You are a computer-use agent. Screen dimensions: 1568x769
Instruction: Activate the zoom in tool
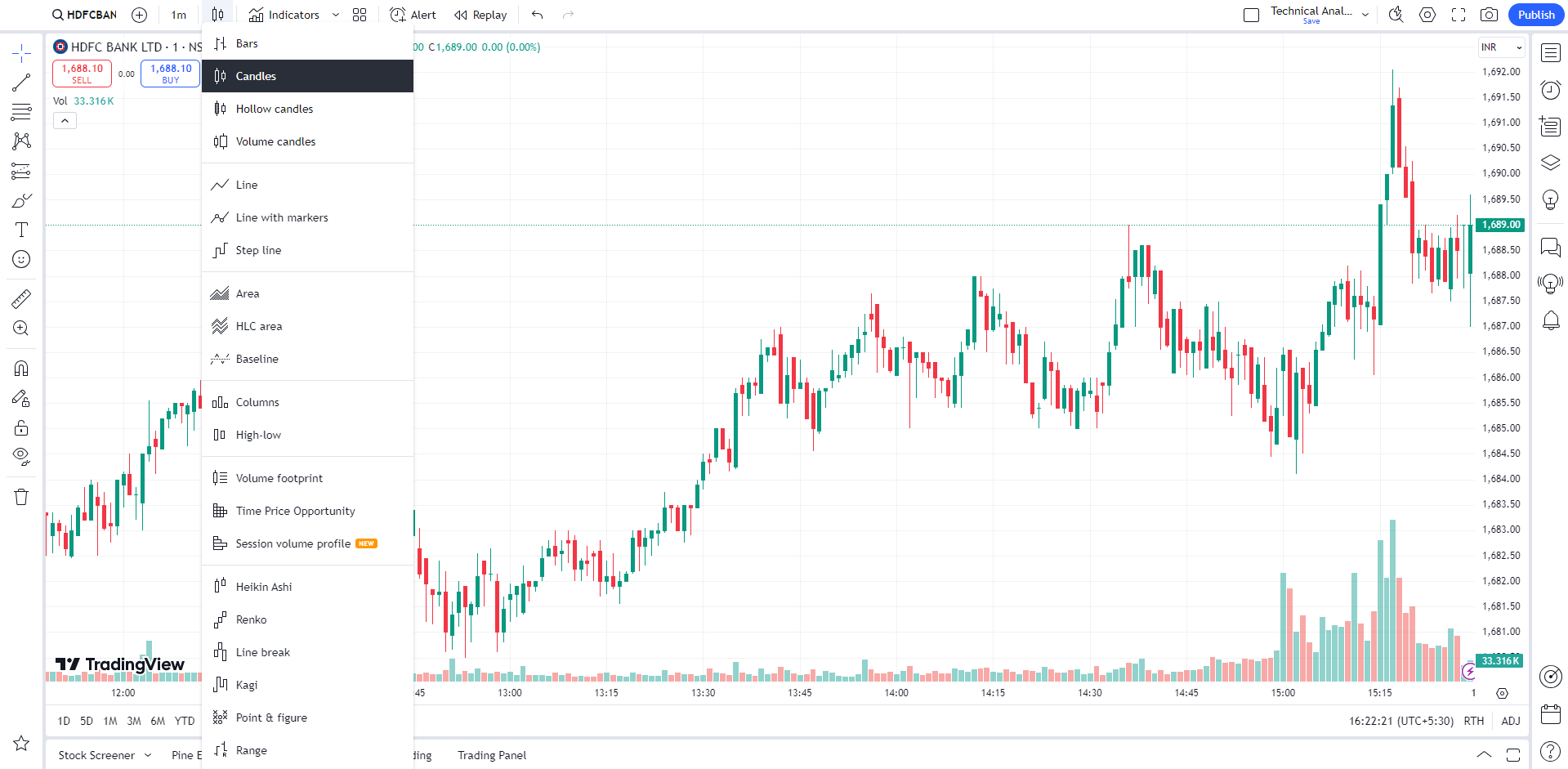click(x=21, y=329)
